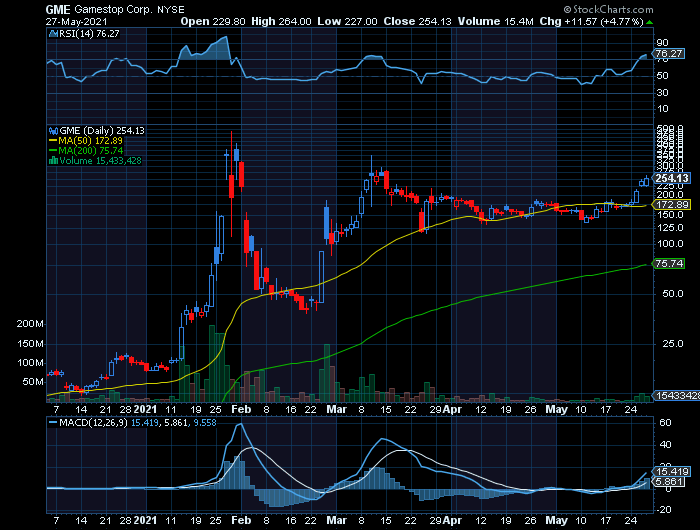700x530 pixels.
Task: Click the green up-arrow beside Chg percentage
Action: point(650,22)
